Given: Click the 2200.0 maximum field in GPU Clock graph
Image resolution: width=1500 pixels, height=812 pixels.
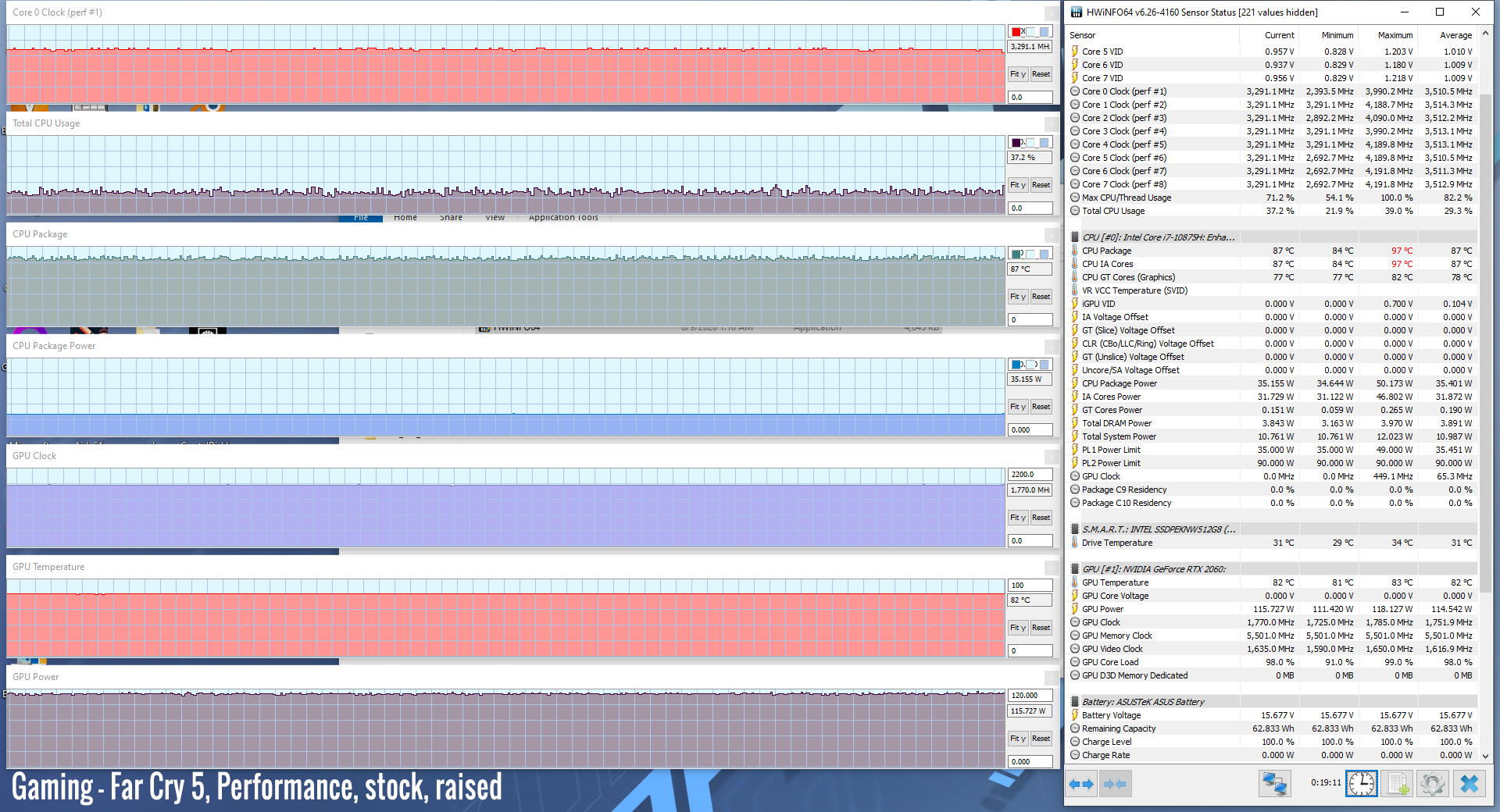Looking at the screenshot, I should (1030, 475).
